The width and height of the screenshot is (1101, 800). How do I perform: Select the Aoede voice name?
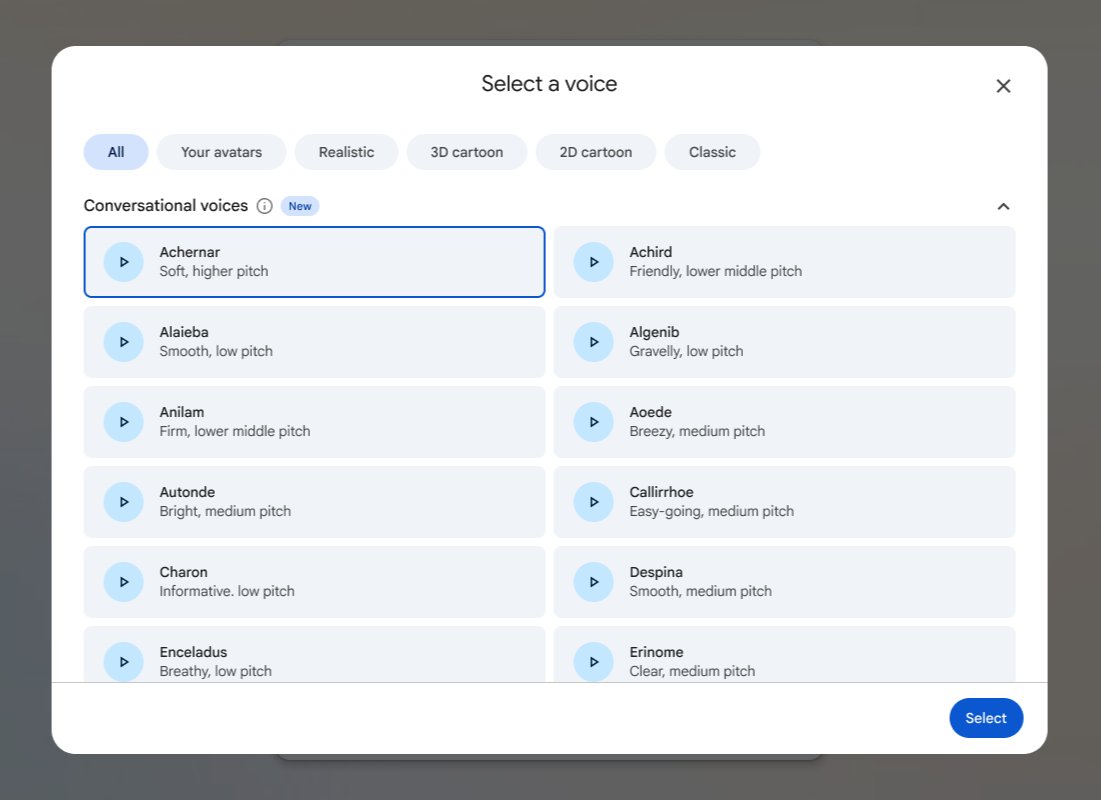650,412
